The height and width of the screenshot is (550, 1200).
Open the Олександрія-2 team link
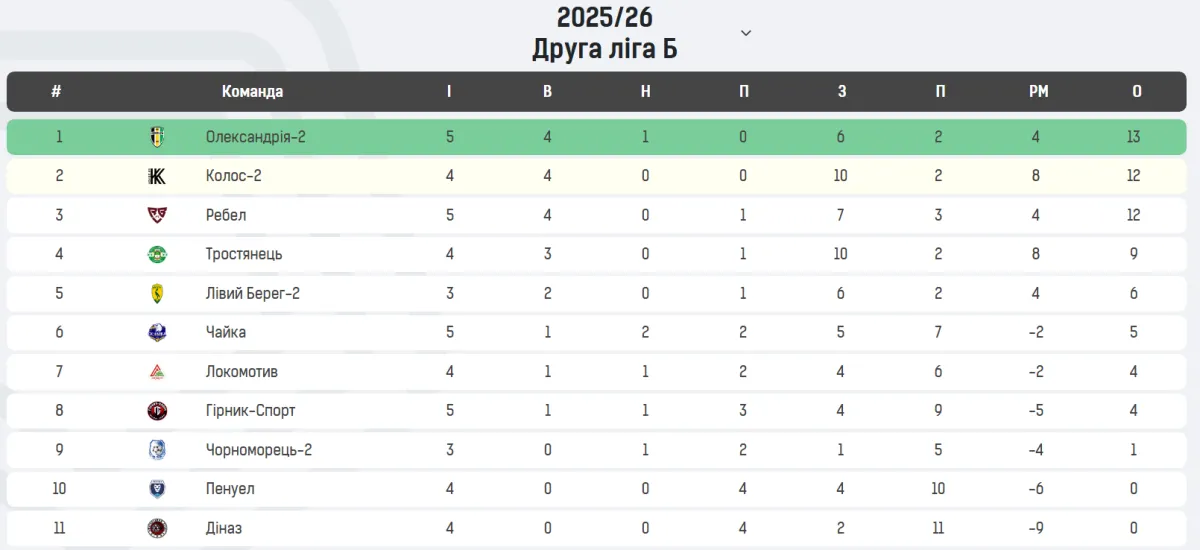pyautogui.click(x=255, y=137)
